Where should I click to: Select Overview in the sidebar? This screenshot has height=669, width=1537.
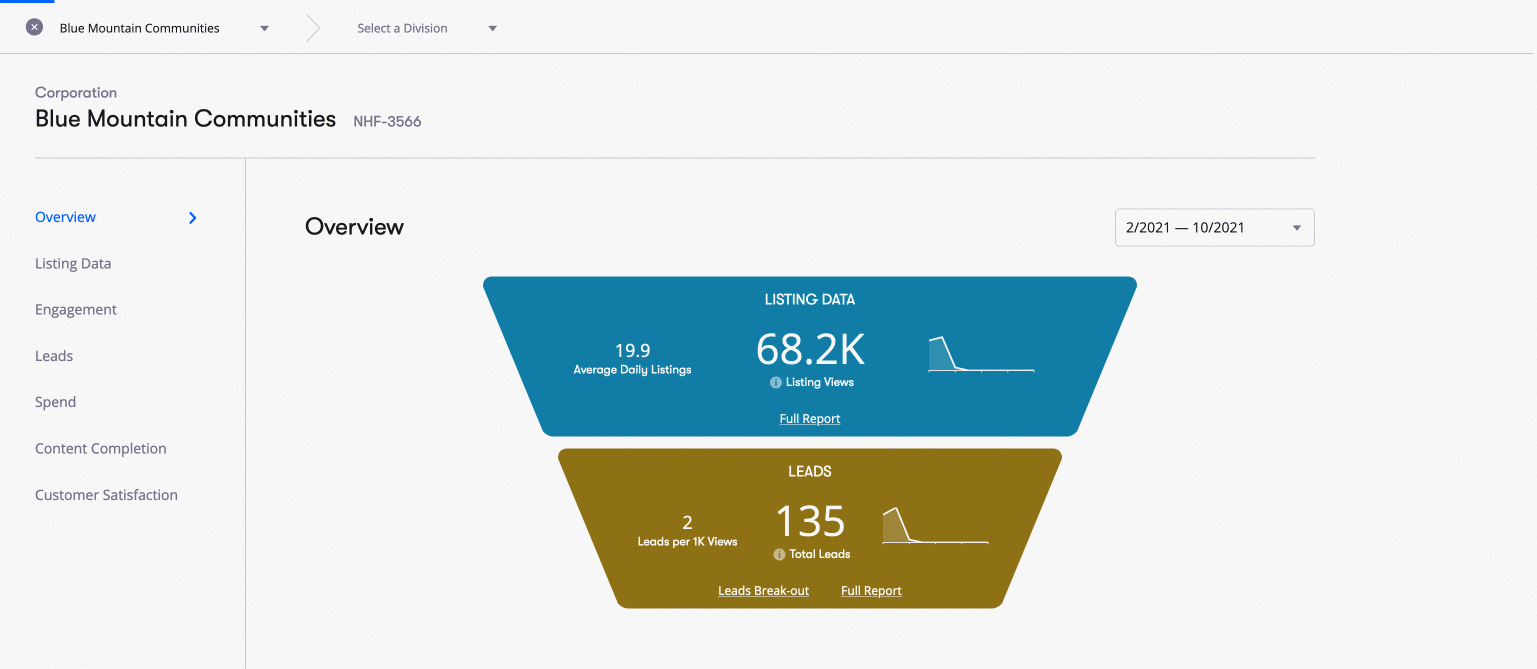pos(66,217)
